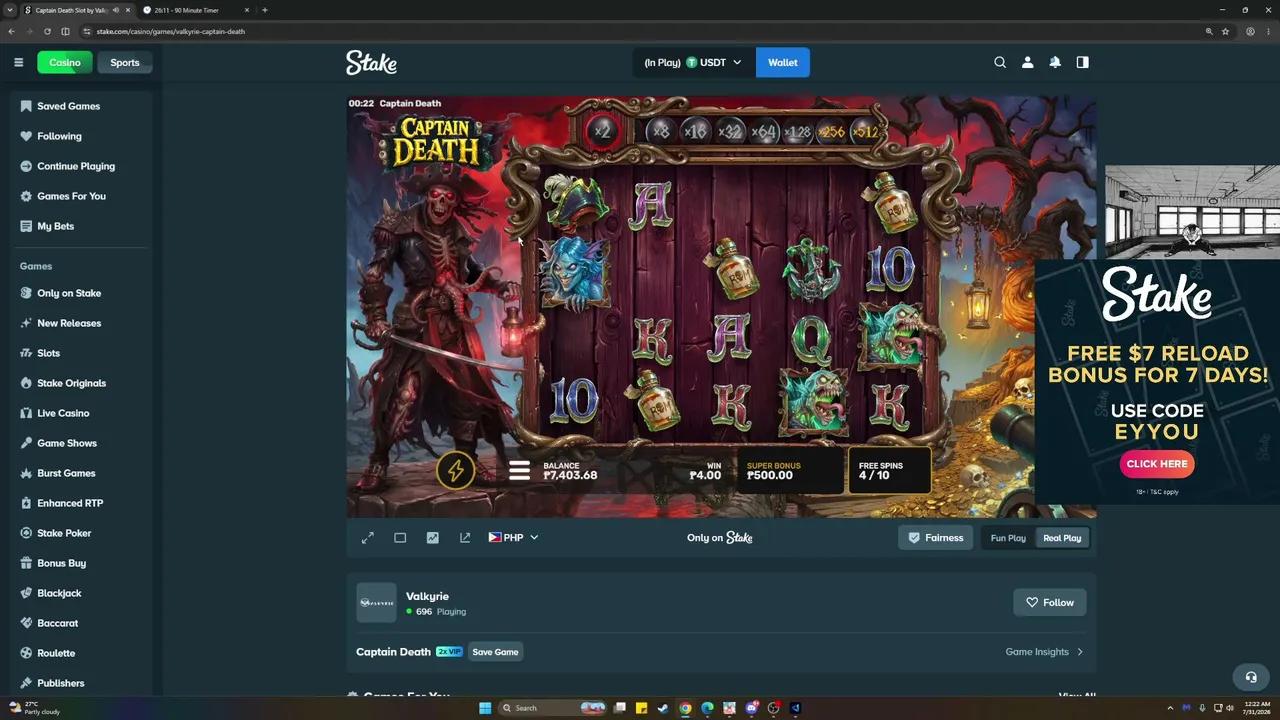Switch to Fun Play mode
The width and height of the screenshot is (1280, 720).
1008,538
